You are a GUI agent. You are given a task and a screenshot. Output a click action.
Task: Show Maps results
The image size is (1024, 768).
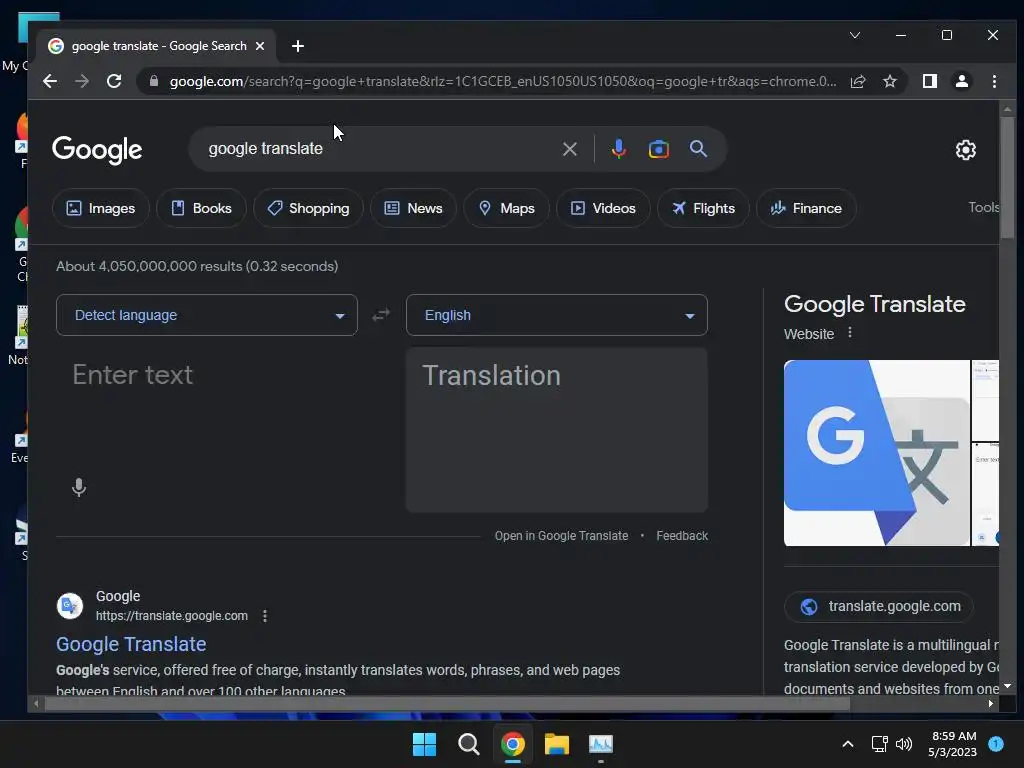coord(507,208)
